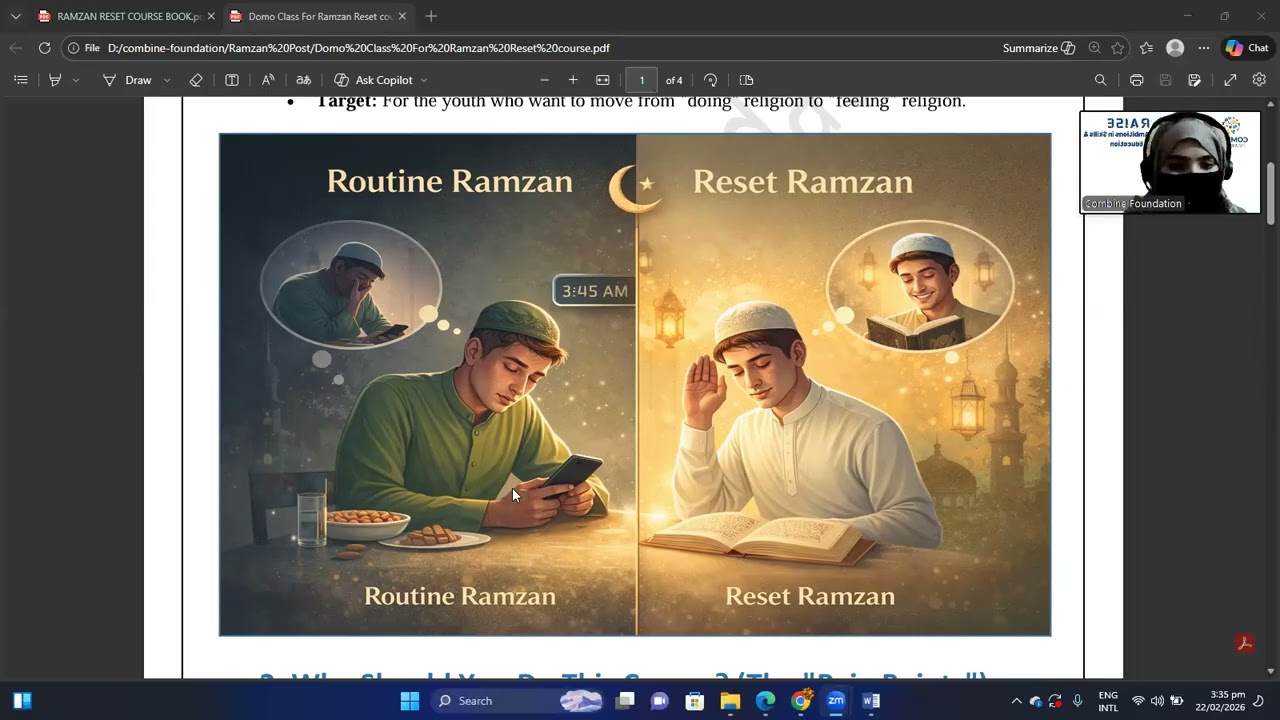Start Read aloud

pyautogui.click(x=268, y=80)
